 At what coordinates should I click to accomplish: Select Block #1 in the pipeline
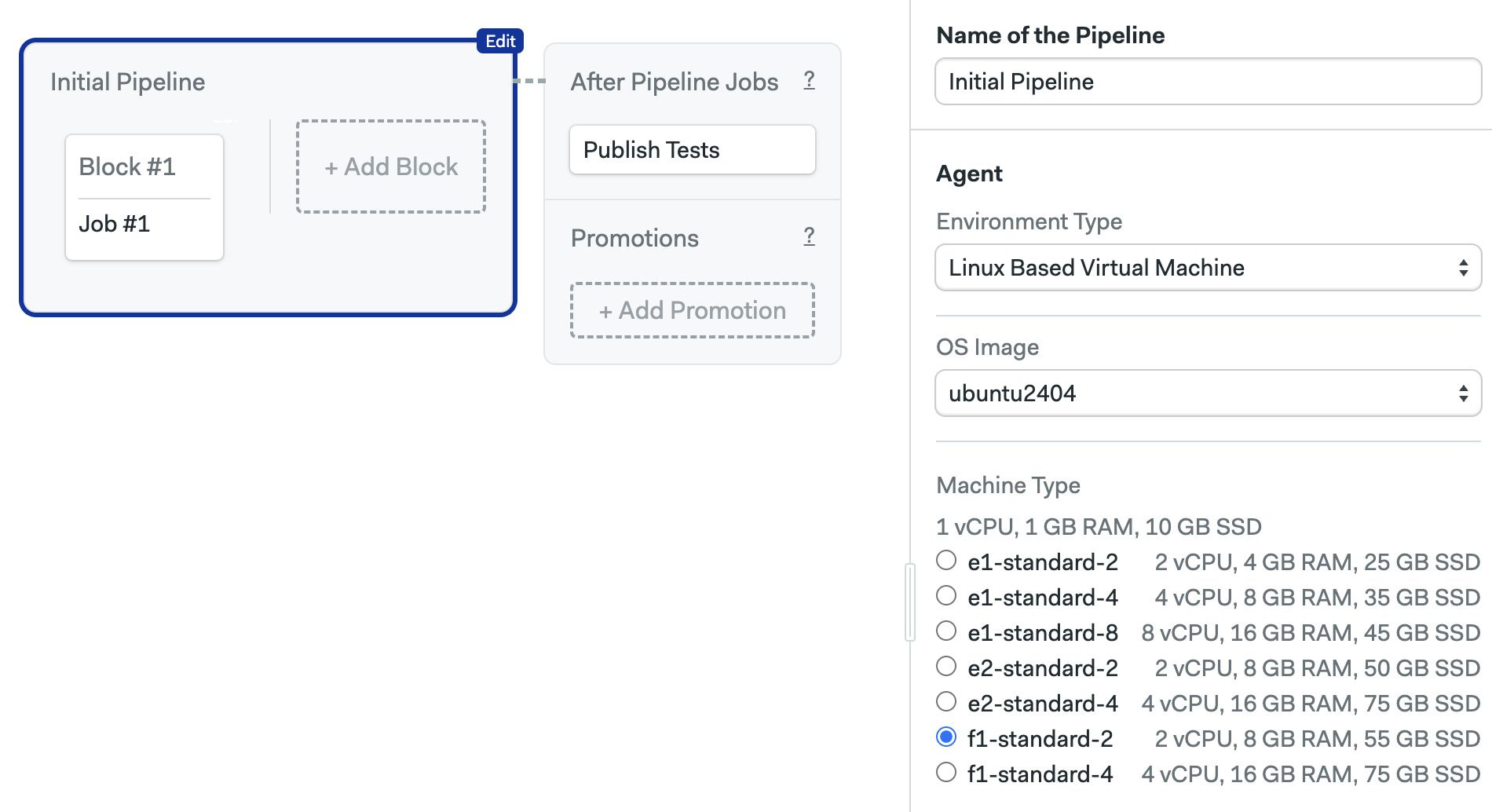[x=127, y=166]
